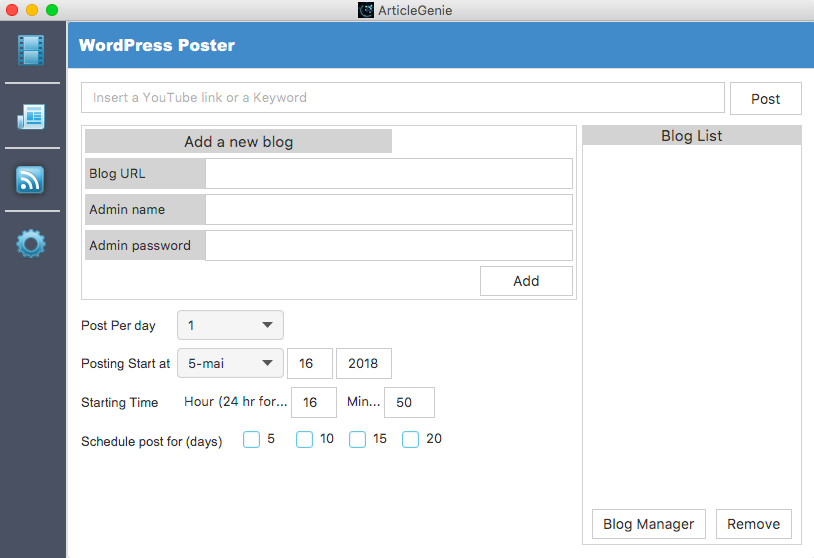Click the Admin password label

point(140,246)
